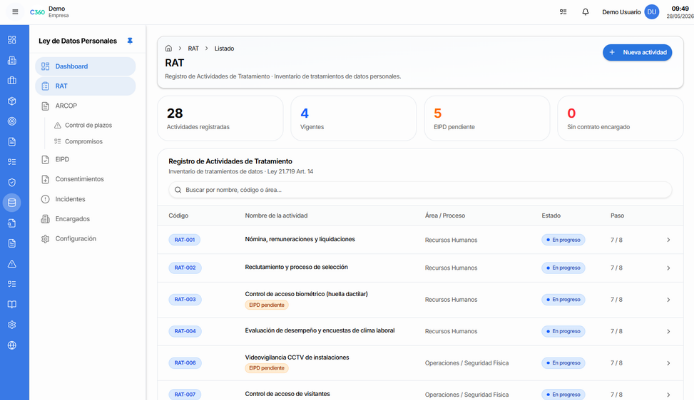Click Estado column header
The height and width of the screenshot is (400, 700).
(551, 216)
